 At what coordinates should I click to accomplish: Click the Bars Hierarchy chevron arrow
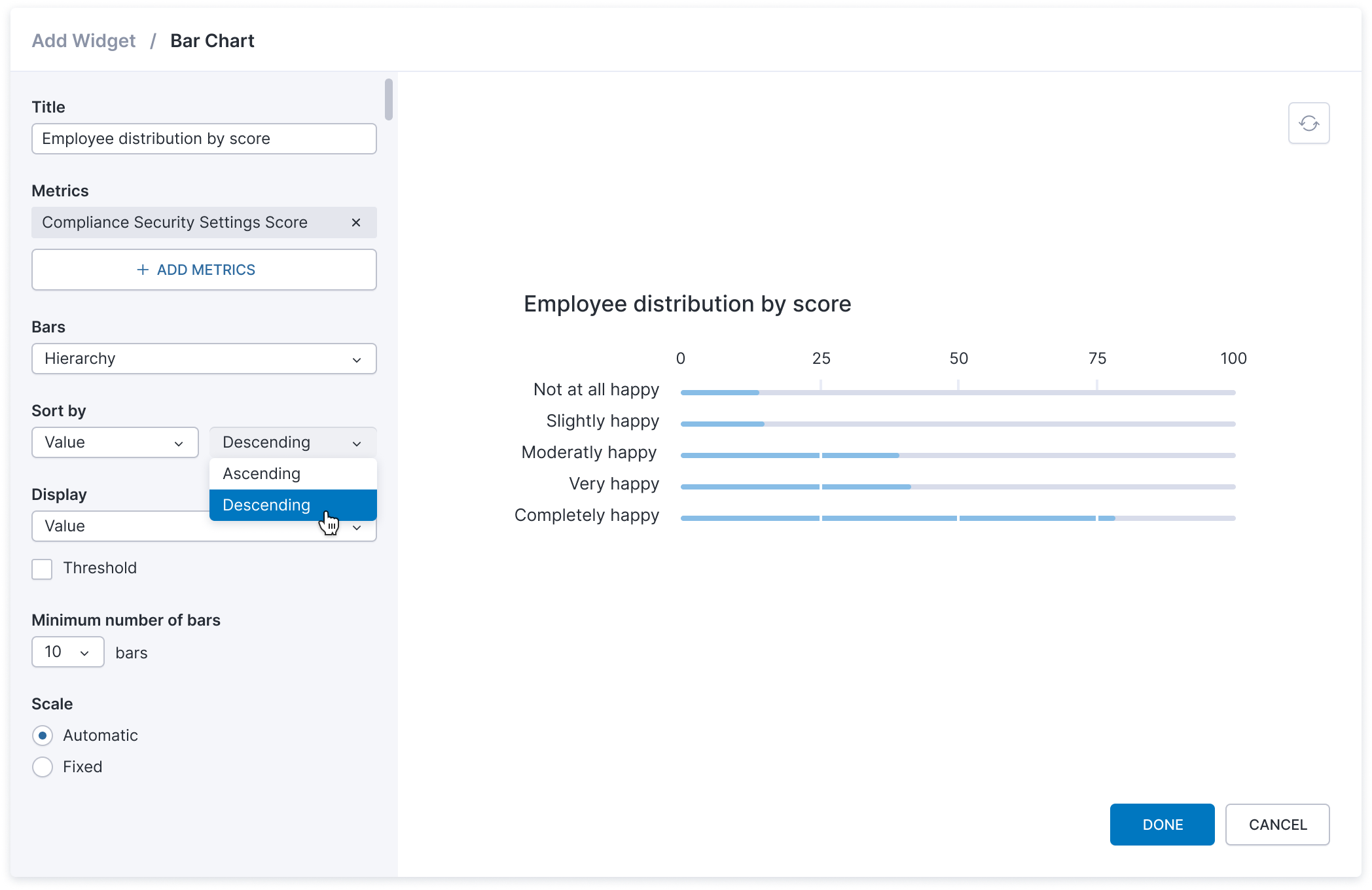click(x=357, y=359)
